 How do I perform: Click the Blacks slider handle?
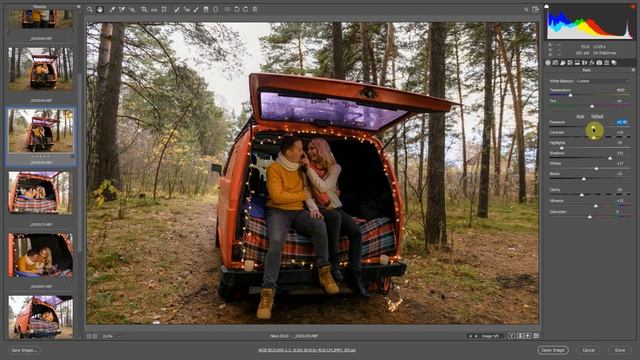click(x=584, y=179)
